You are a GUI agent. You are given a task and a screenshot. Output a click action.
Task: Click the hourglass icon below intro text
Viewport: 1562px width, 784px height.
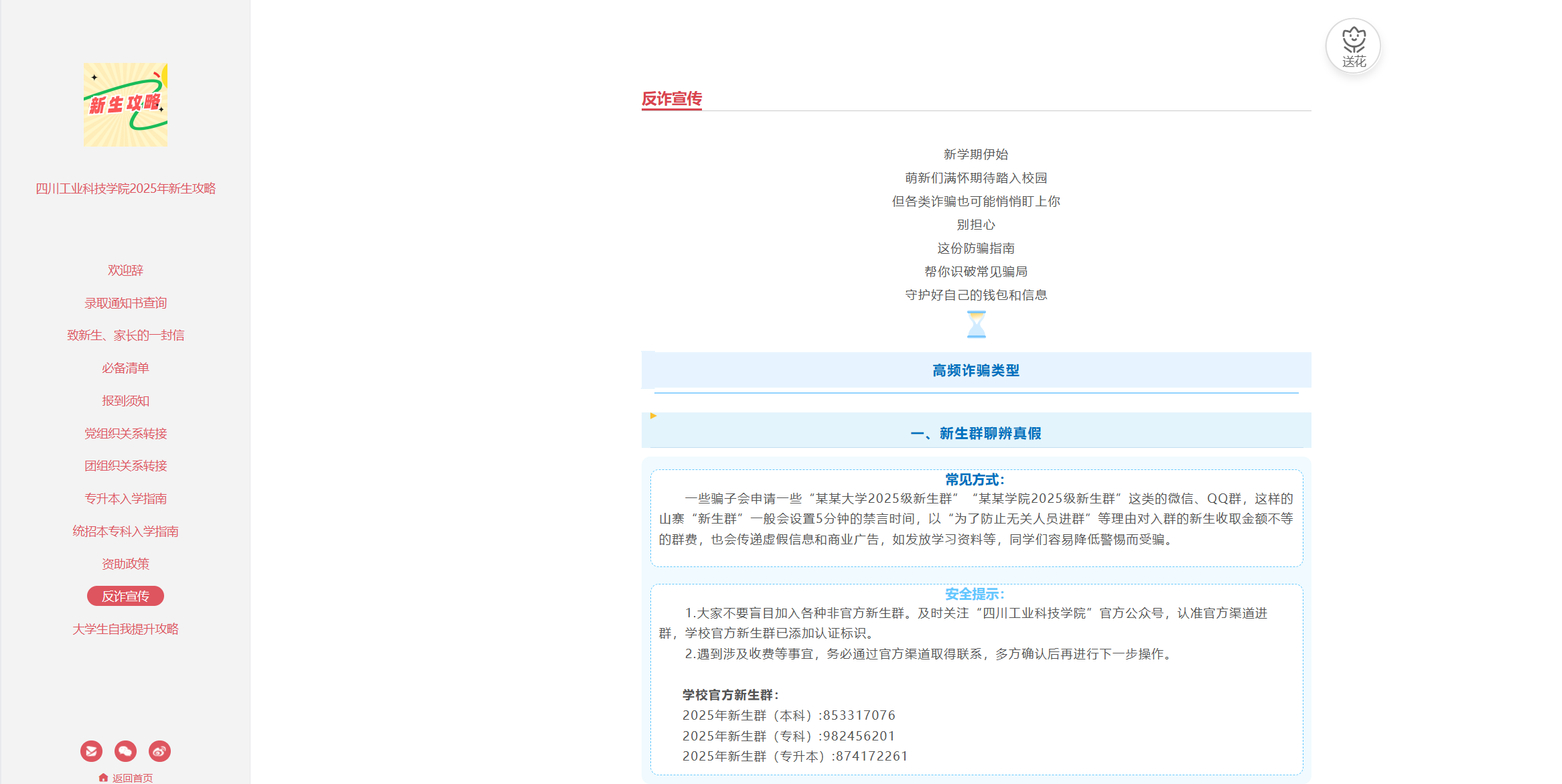[976, 325]
